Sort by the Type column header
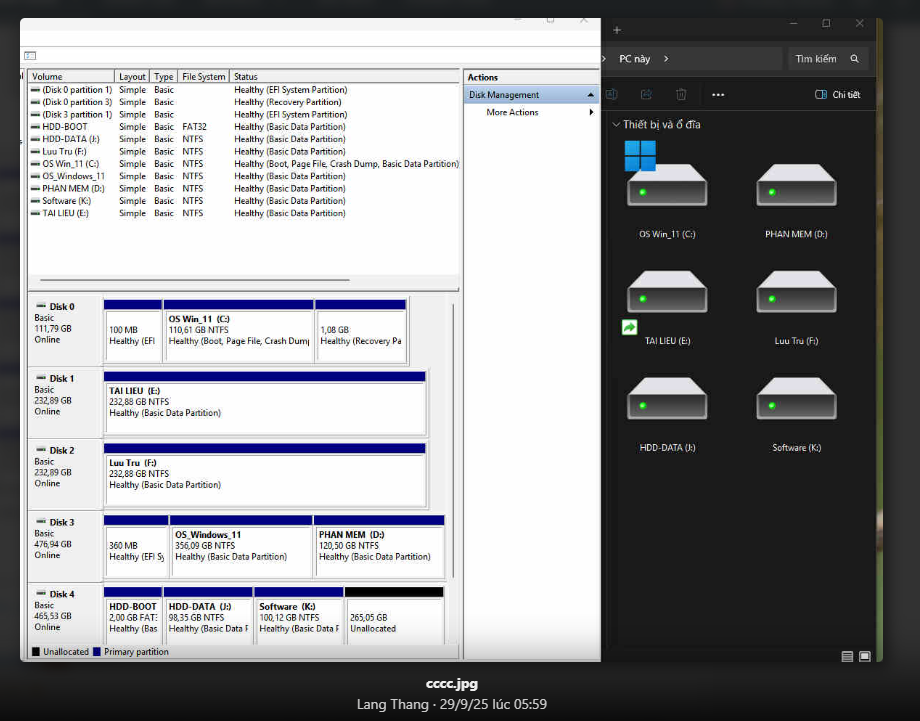This screenshot has width=920, height=721. [164, 76]
